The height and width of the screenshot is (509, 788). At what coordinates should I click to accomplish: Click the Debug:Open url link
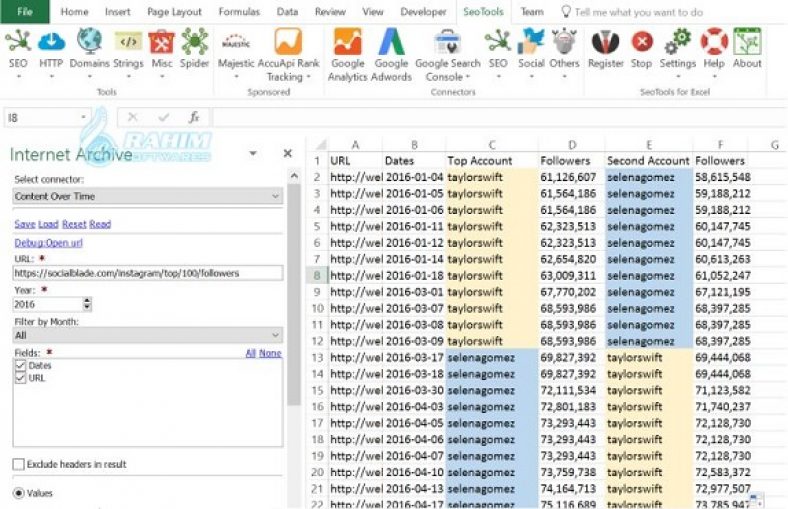tap(48, 243)
